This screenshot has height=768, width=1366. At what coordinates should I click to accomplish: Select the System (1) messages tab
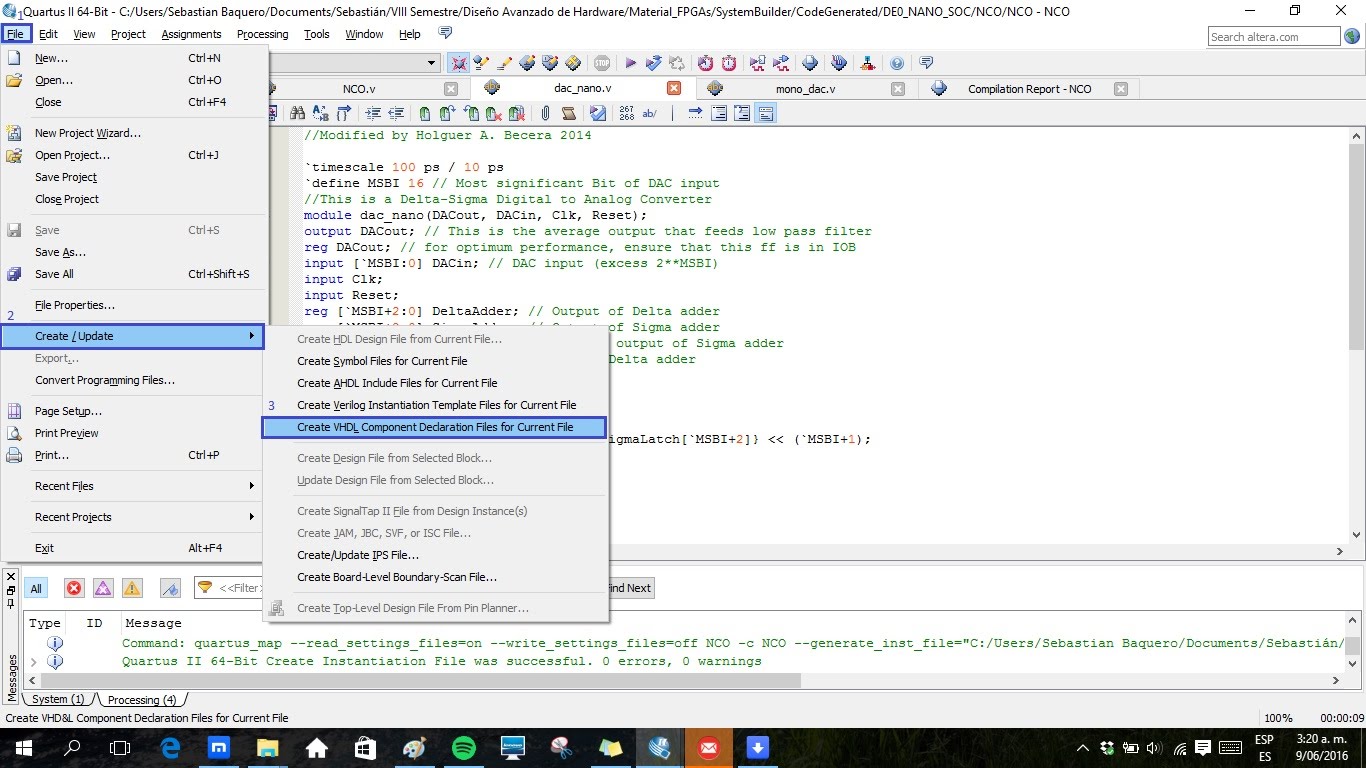point(58,699)
